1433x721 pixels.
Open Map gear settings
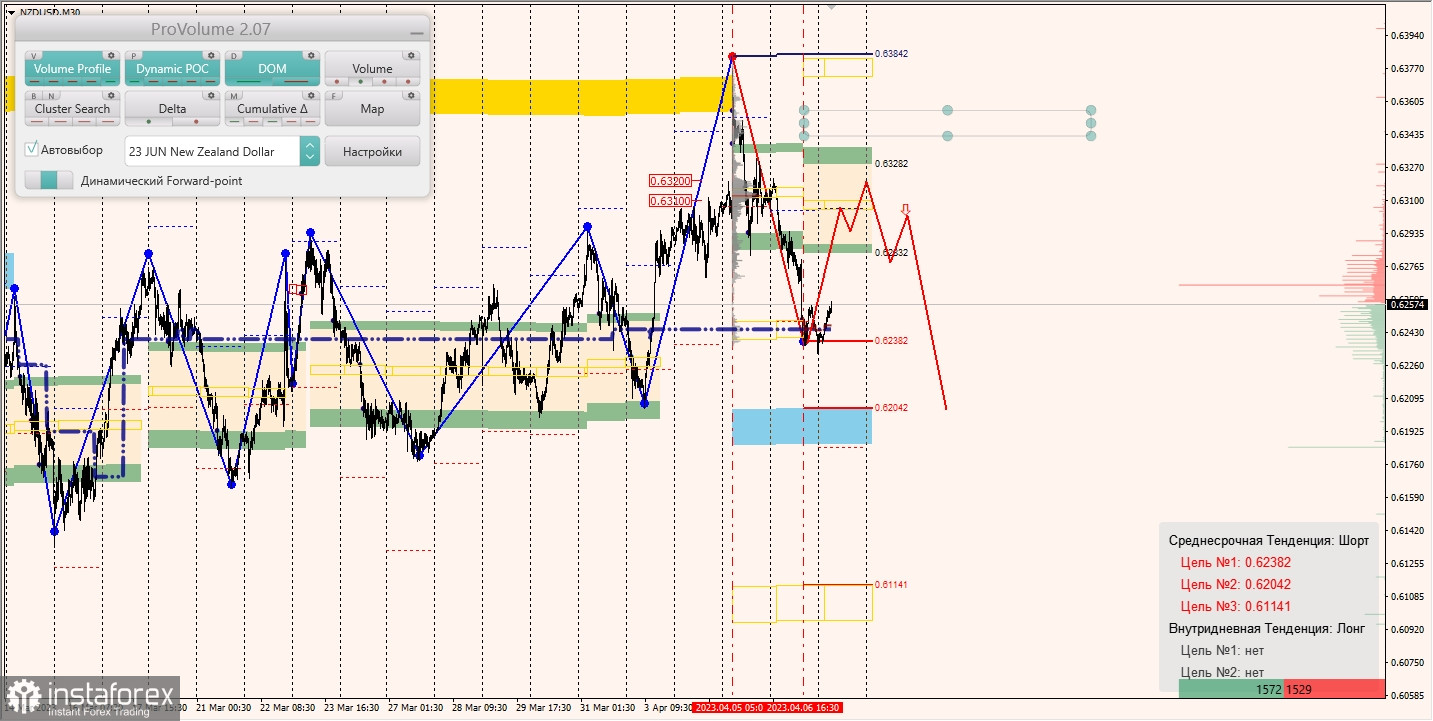[x=410, y=96]
